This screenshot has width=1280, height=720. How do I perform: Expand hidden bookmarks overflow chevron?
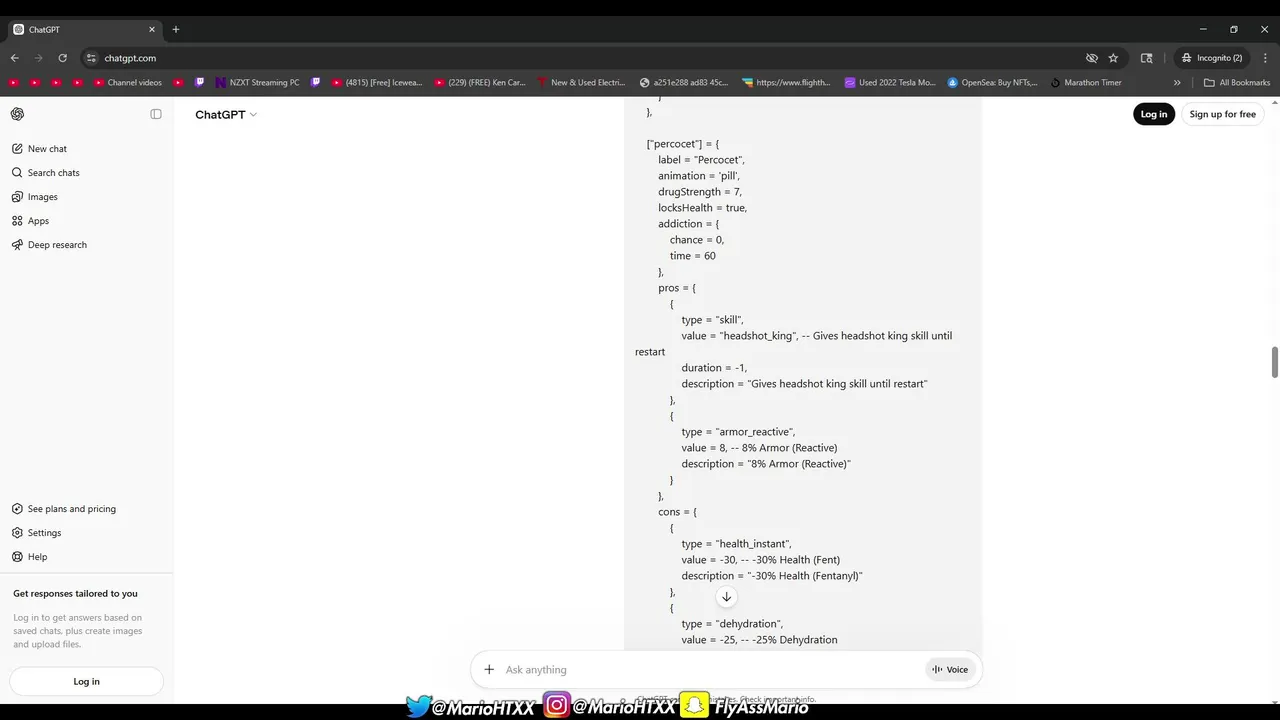coord(1177,83)
